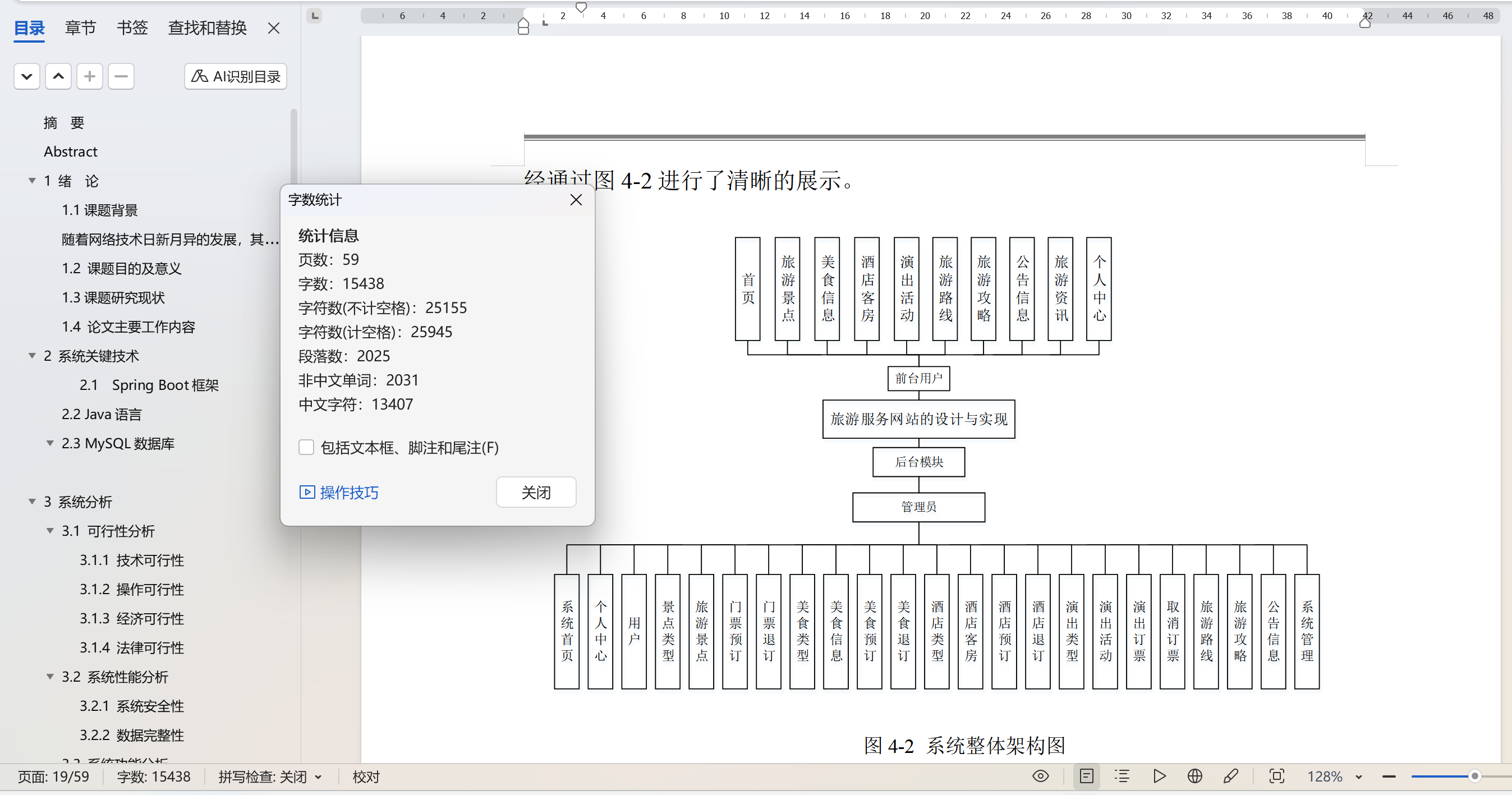Click the 关闭 button in word count dialog
The width and height of the screenshot is (1512, 795).
[x=535, y=492]
